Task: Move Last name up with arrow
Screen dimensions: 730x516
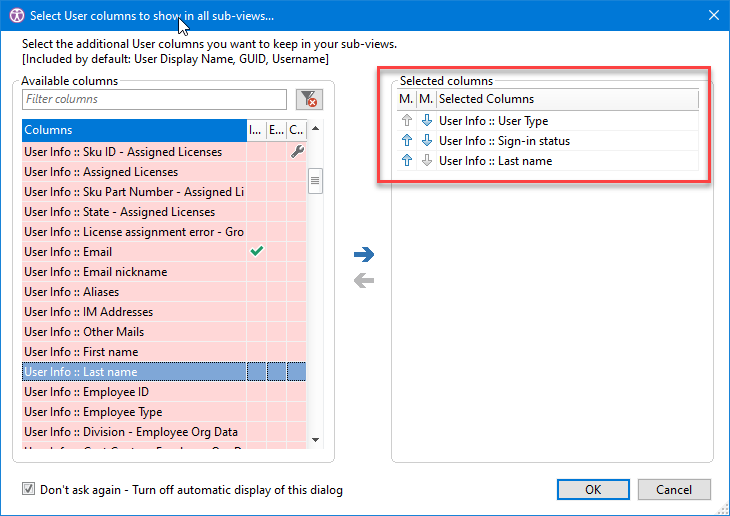Action: point(407,161)
